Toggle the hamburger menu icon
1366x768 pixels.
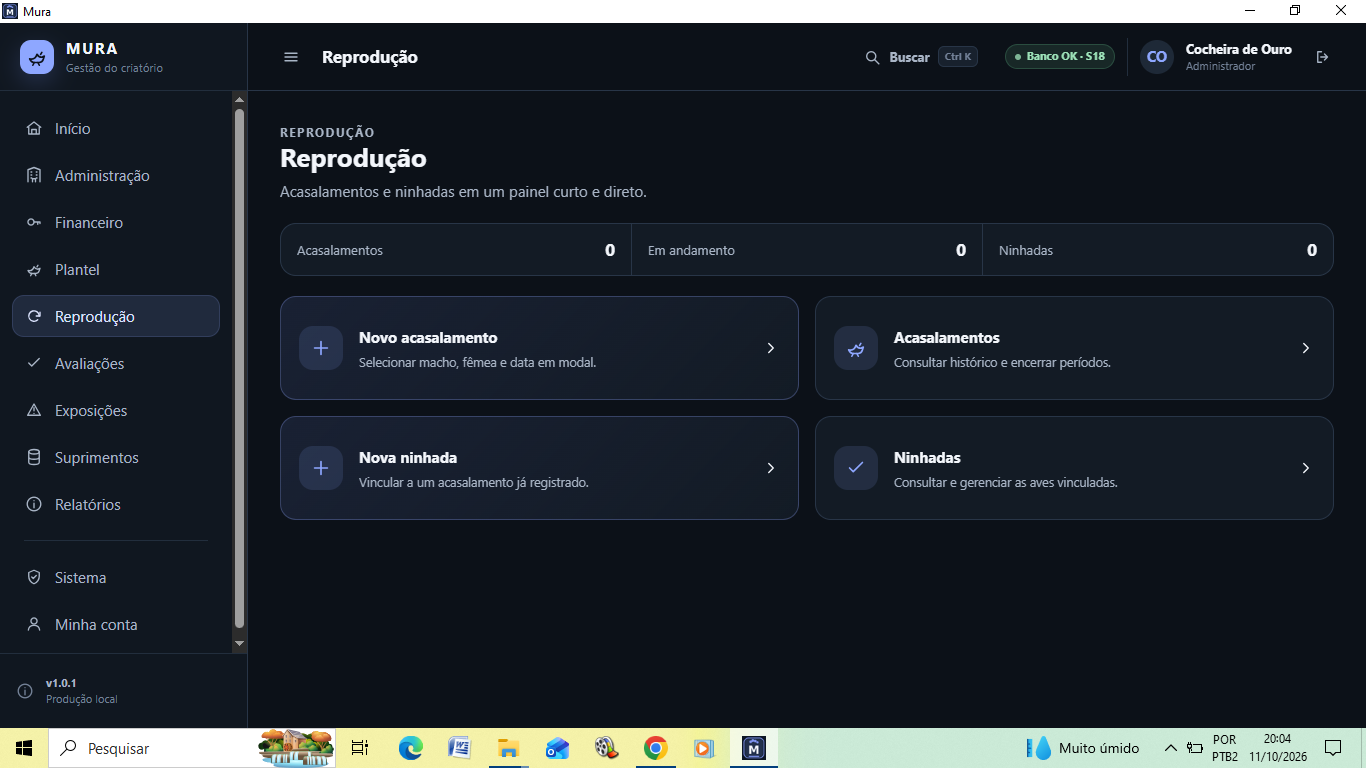coord(291,57)
